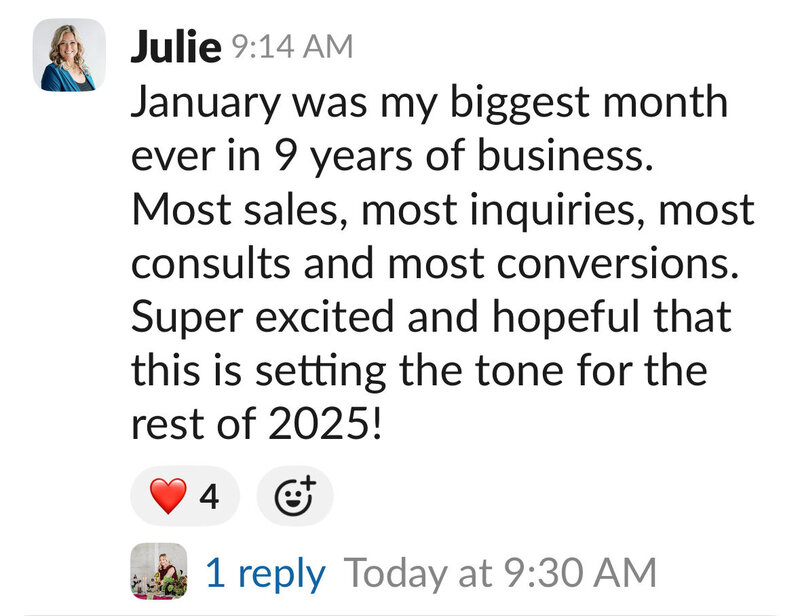The width and height of the screenshot is (800, 616).
Task: Click the line "this is setting the tone for the"
Action: 419,370
